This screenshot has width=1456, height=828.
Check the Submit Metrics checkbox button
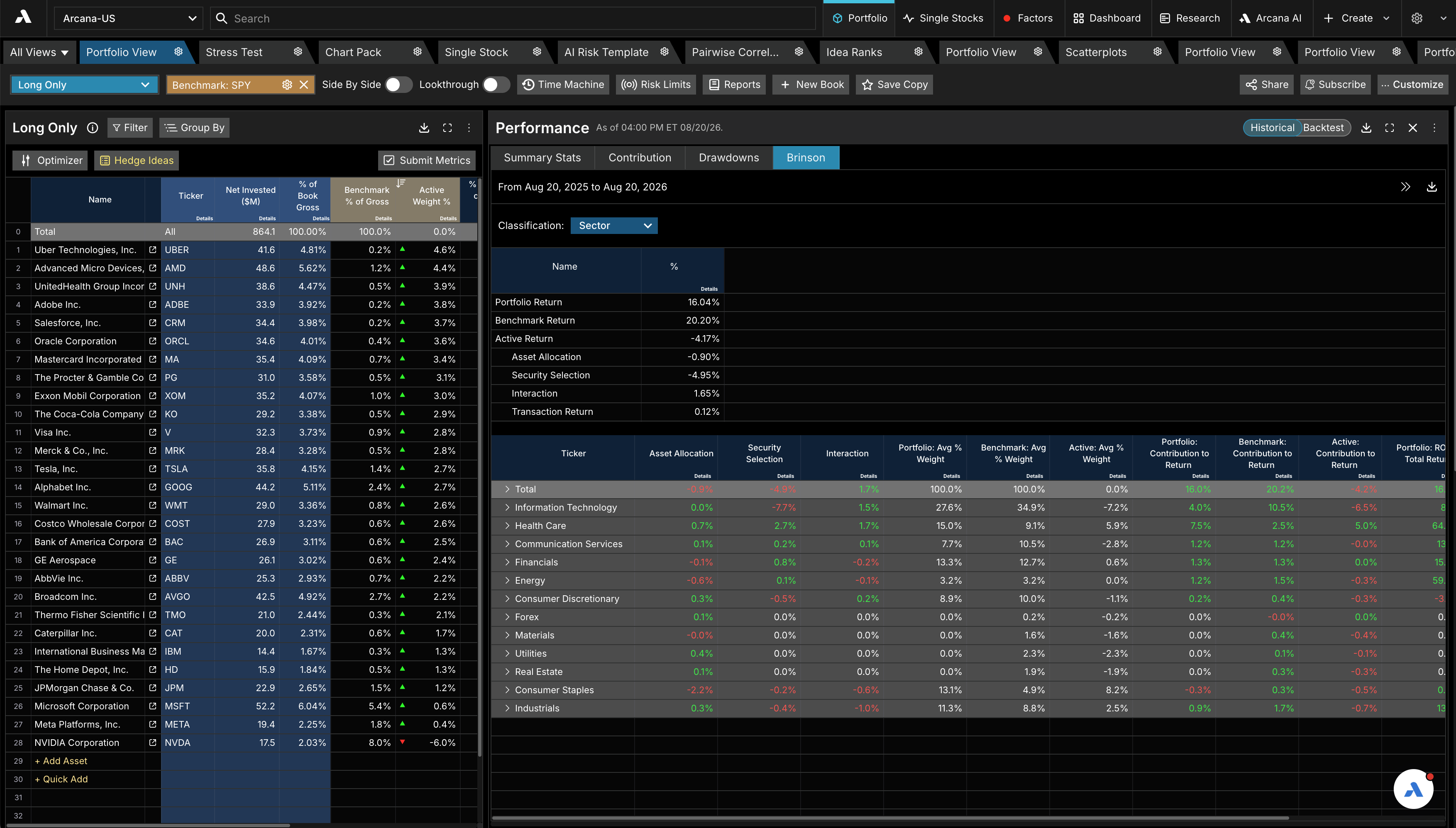[x=427, y=161]
